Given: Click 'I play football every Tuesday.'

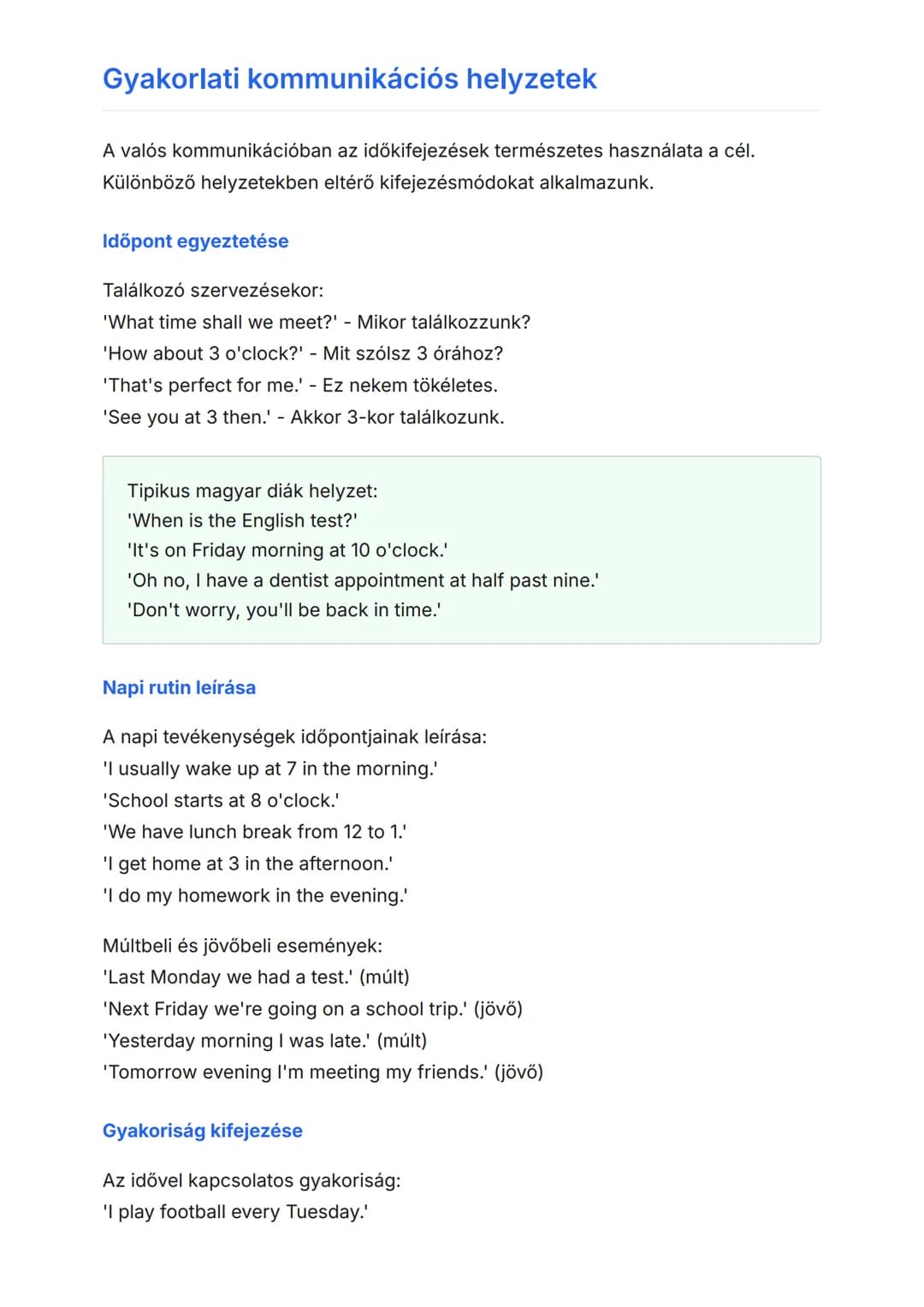Looking at the screenshot, I should coord(235,1212).
